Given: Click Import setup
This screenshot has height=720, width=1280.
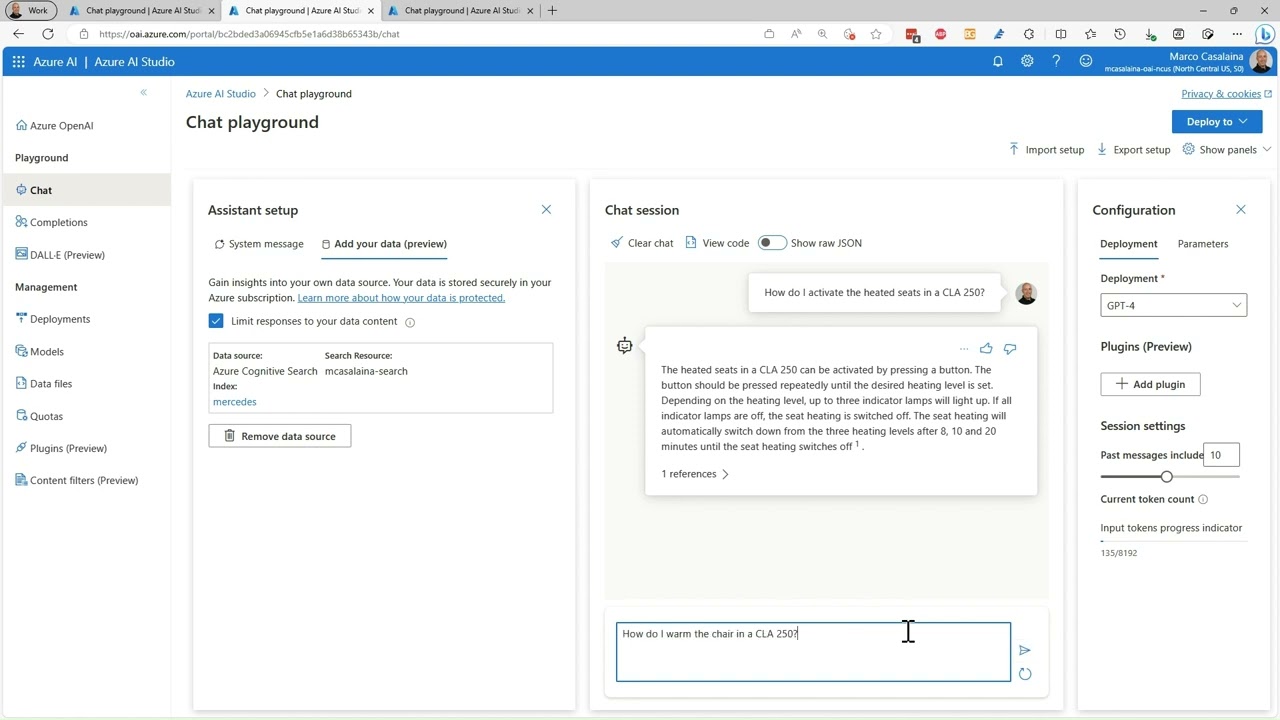Looking at the screenshot, I should [x=1046, y=150].
